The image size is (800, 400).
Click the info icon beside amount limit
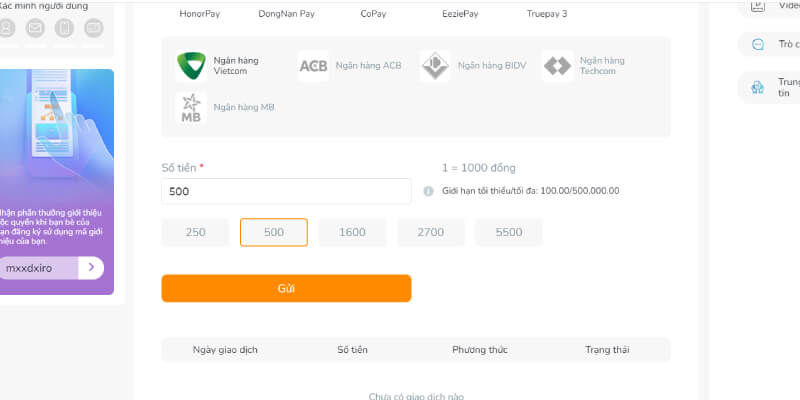[x=429, y=191]
